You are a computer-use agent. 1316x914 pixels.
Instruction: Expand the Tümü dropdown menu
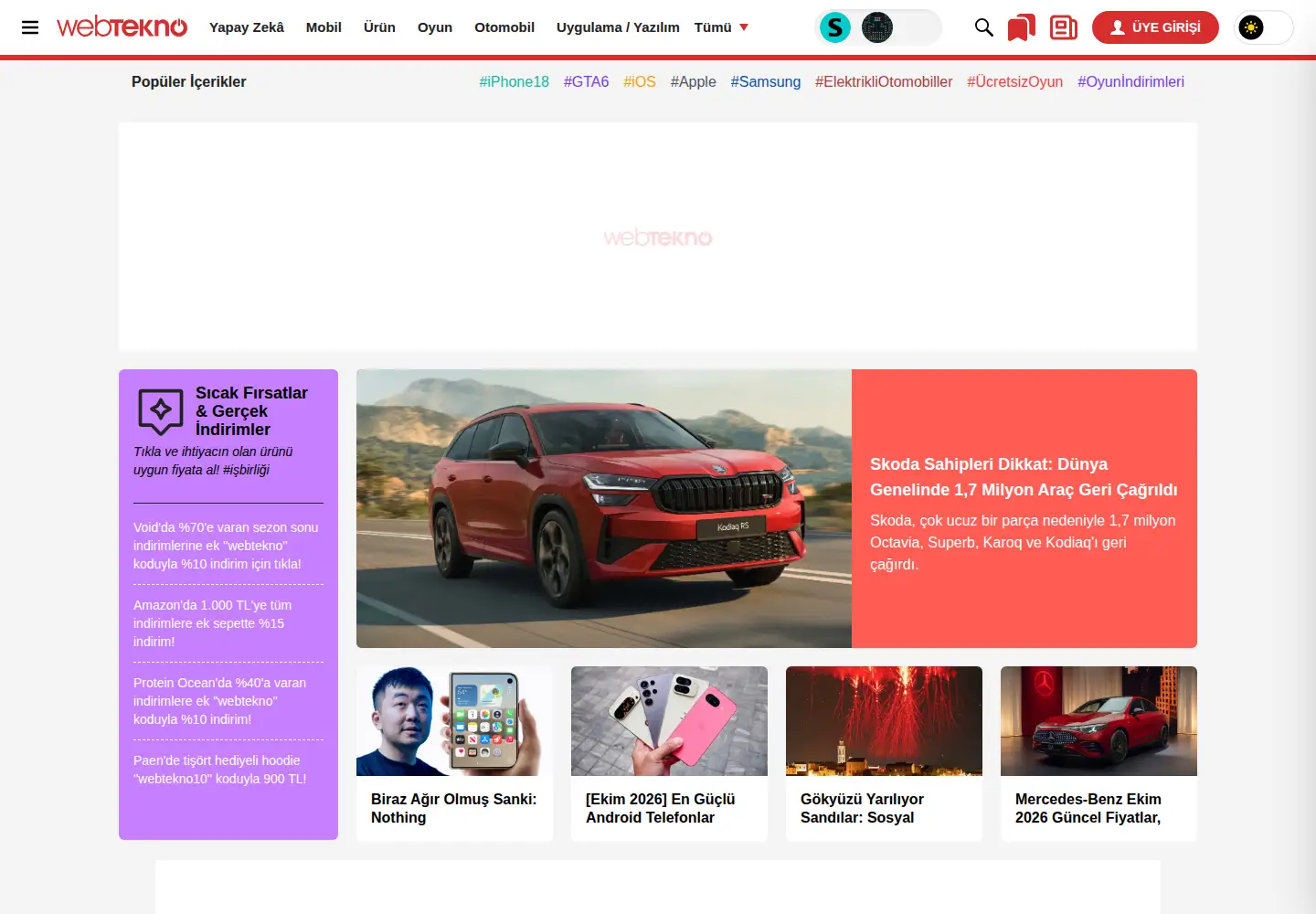pos(722,27)
